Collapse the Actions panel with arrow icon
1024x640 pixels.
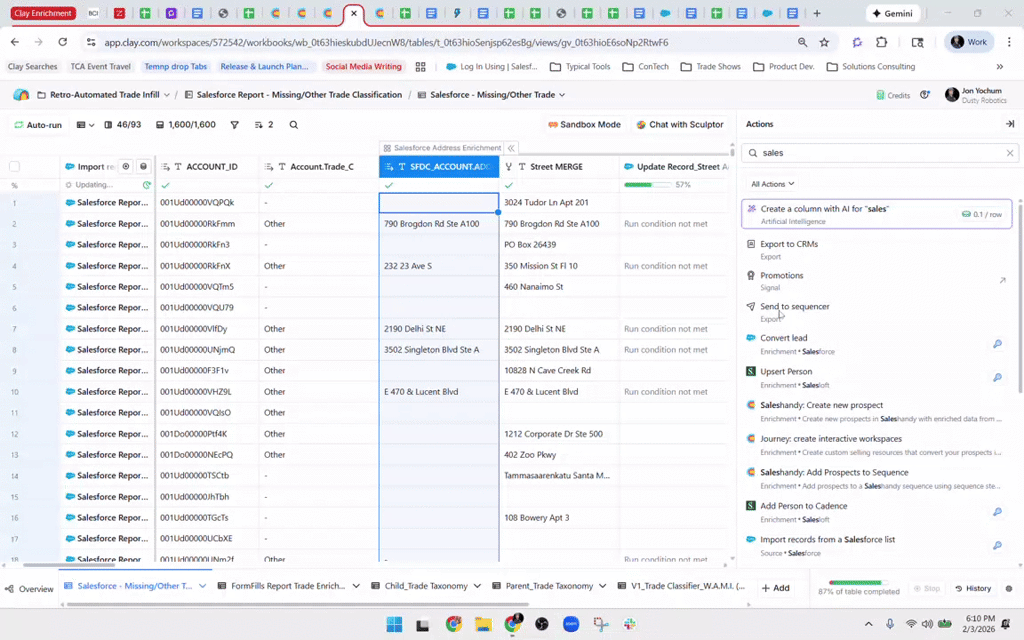(1009, 124)
